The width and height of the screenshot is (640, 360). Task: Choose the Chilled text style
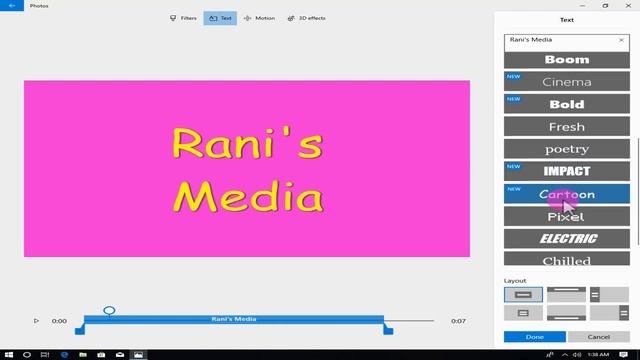point(567,259)
